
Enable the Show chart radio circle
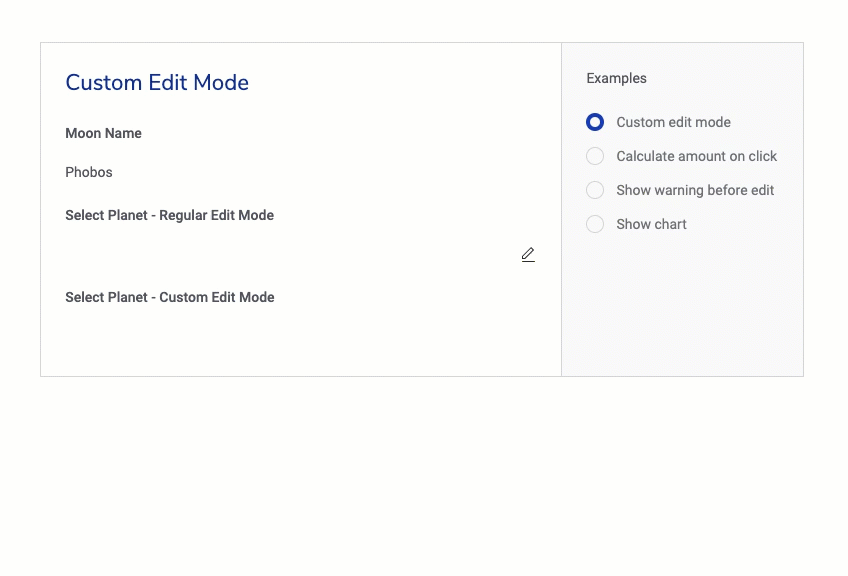pyautogui.click(x=595, y=224)
